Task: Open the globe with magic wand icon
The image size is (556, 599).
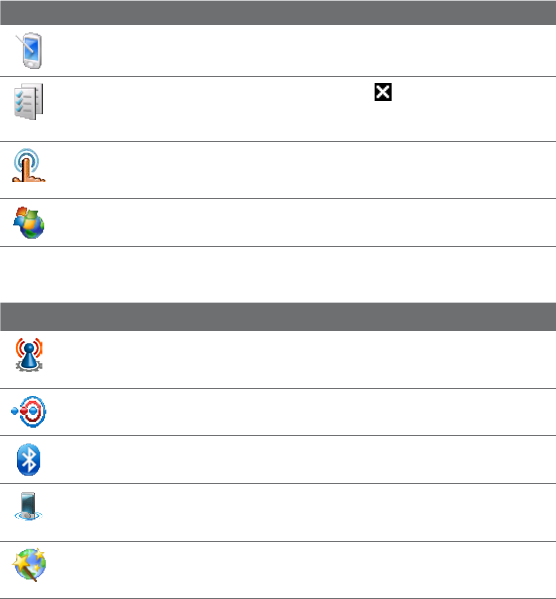Action: pos(29,565)
